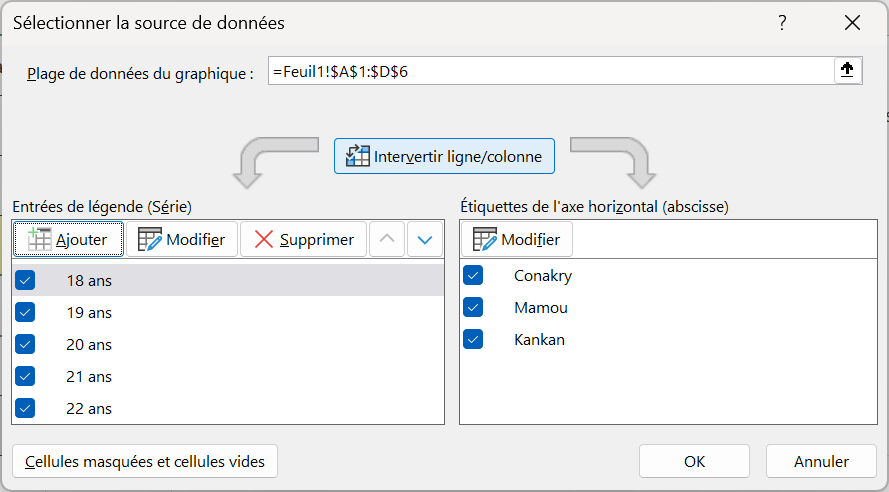Select the Mamou axis label row
This screenshot has height=492, width=889.
pos(540,308)
